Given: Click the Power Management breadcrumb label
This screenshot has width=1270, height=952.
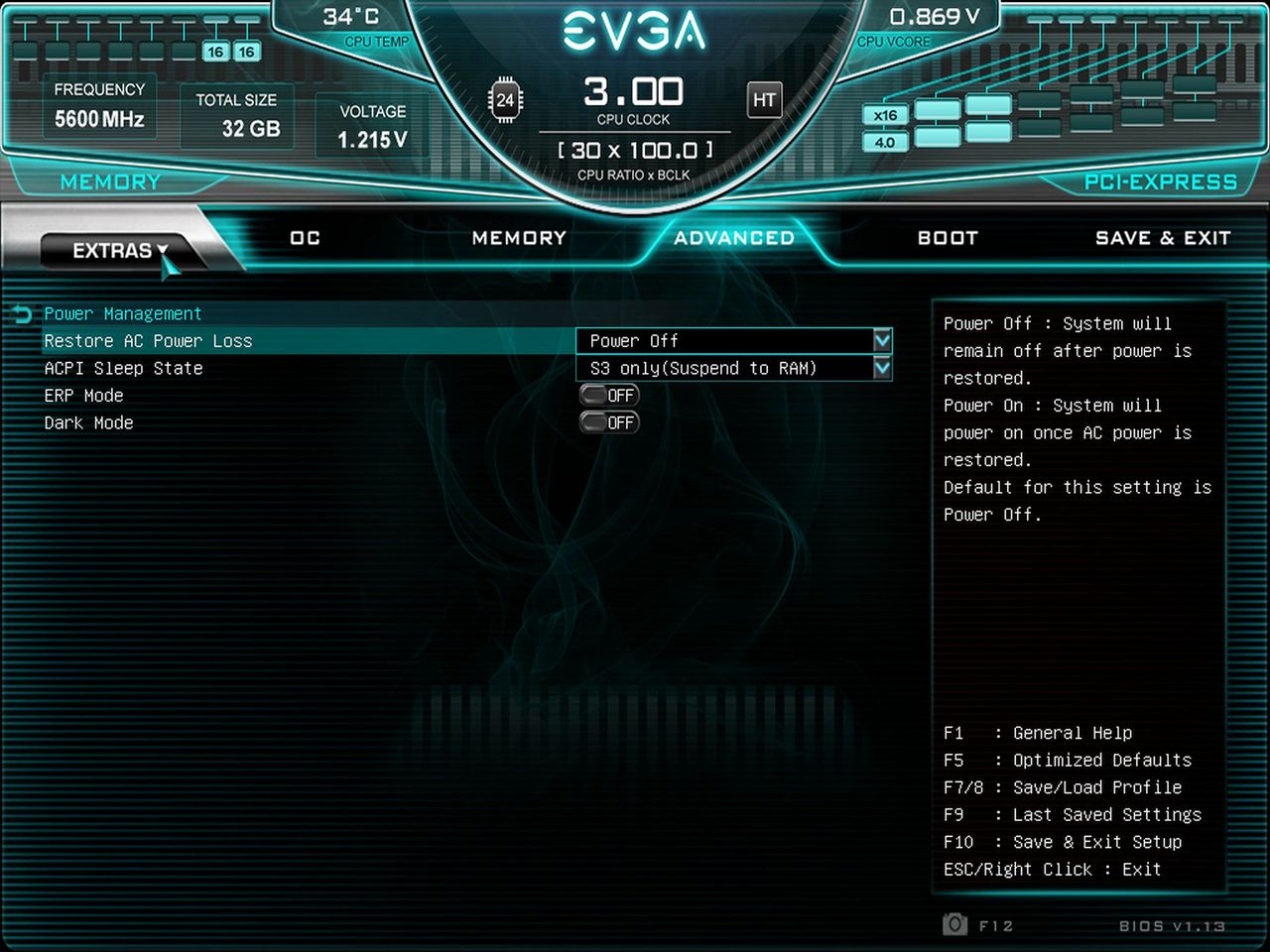Looking at the screenshot, I should (123, 313).
